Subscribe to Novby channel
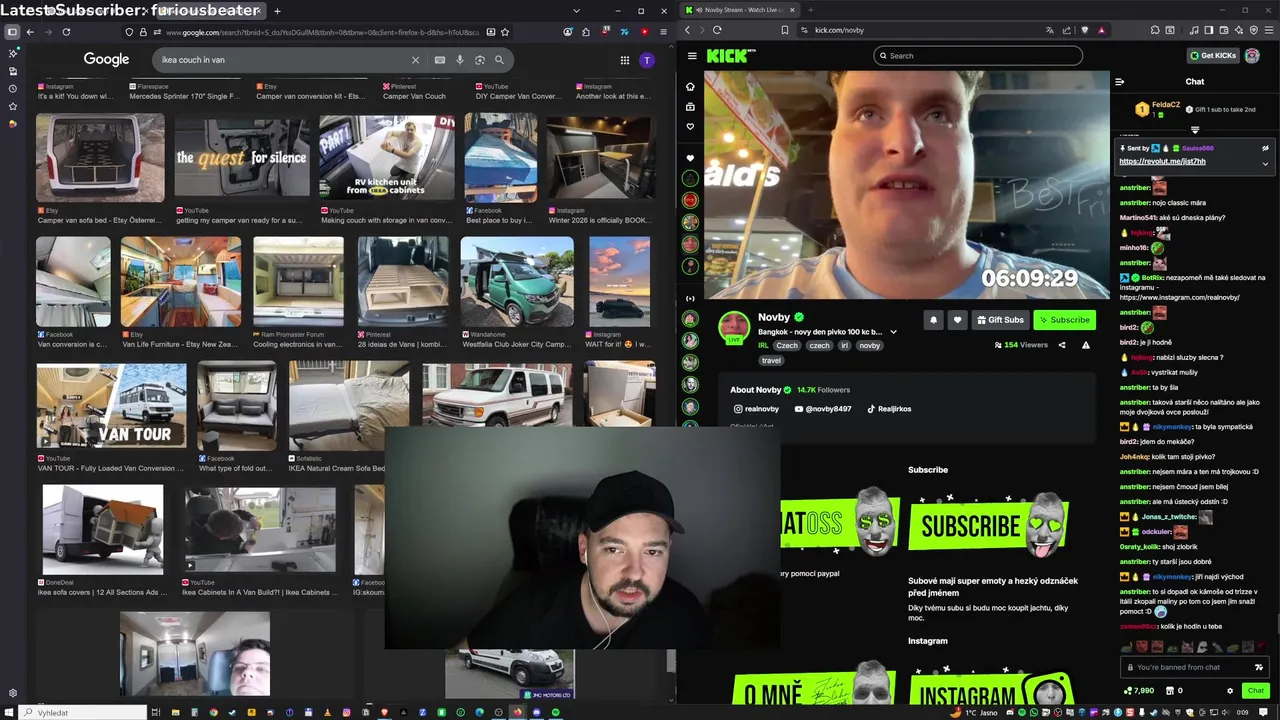Viewport: 1280px width, 720px height. (1064, 320)
